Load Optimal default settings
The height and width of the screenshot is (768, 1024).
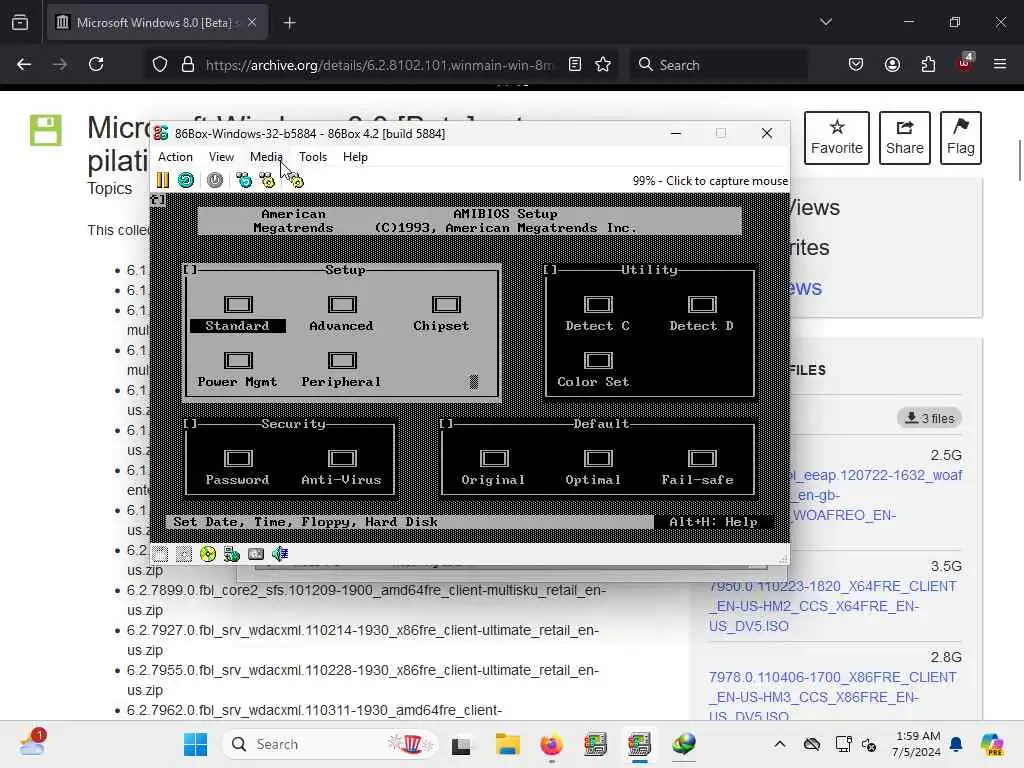[x=594, y=468]
